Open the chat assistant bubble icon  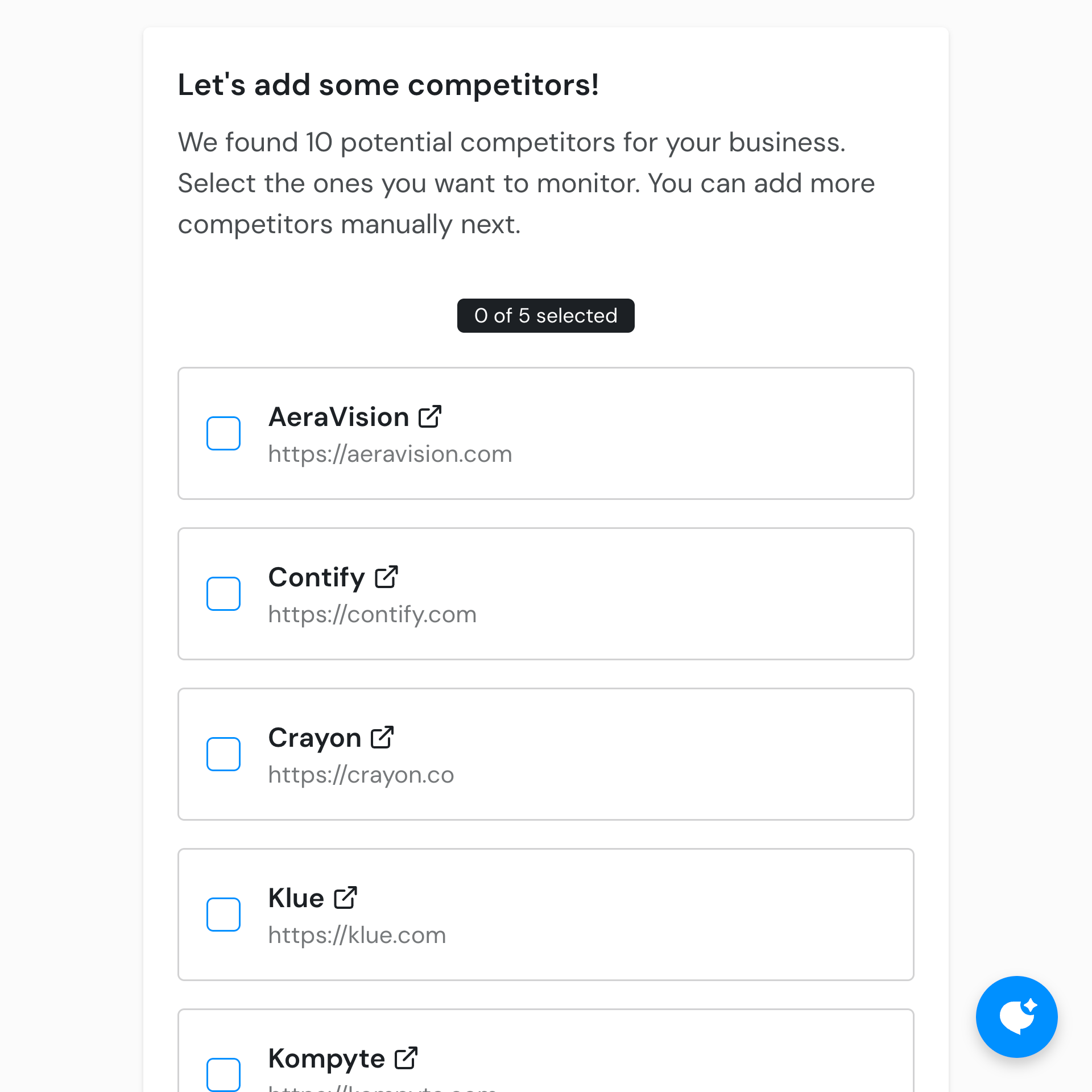pyautogui.click(x=1016, y=1016)
